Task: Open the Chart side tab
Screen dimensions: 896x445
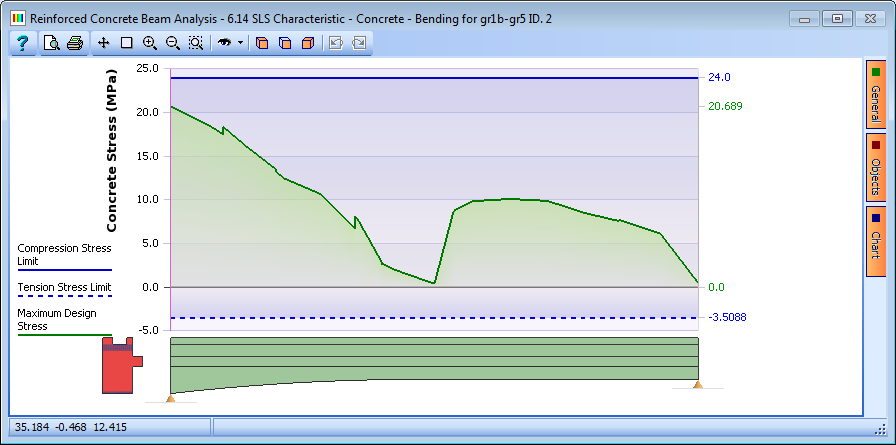Action: pos(875,241)
